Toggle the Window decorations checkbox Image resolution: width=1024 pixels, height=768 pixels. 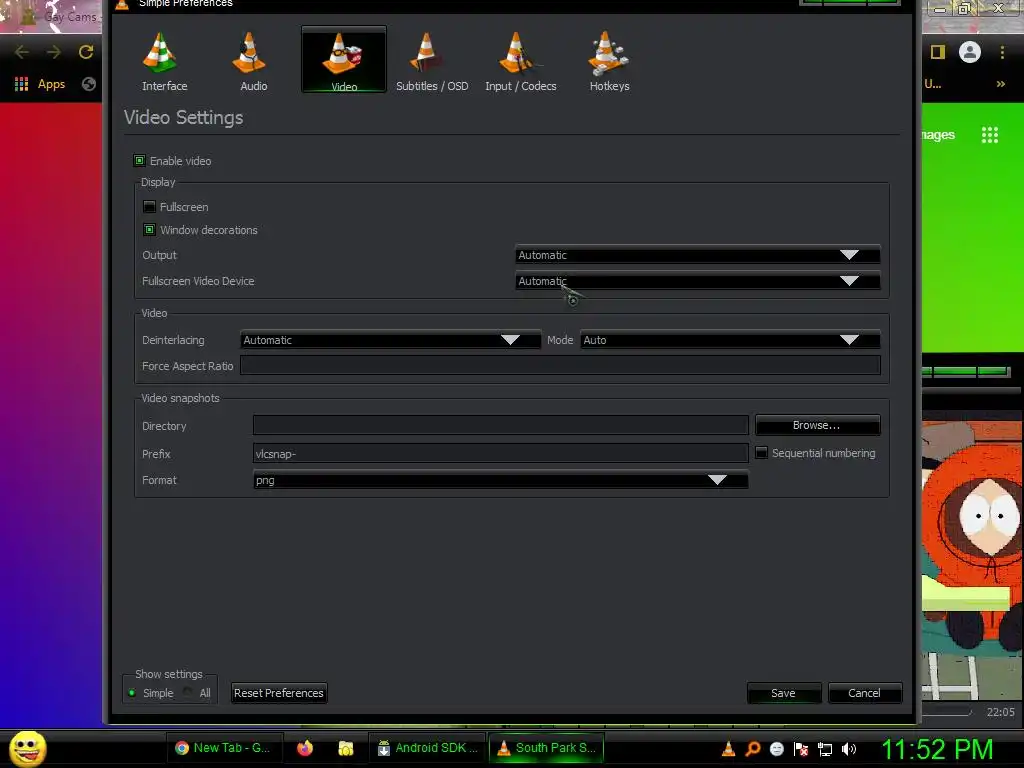[149, 230]
